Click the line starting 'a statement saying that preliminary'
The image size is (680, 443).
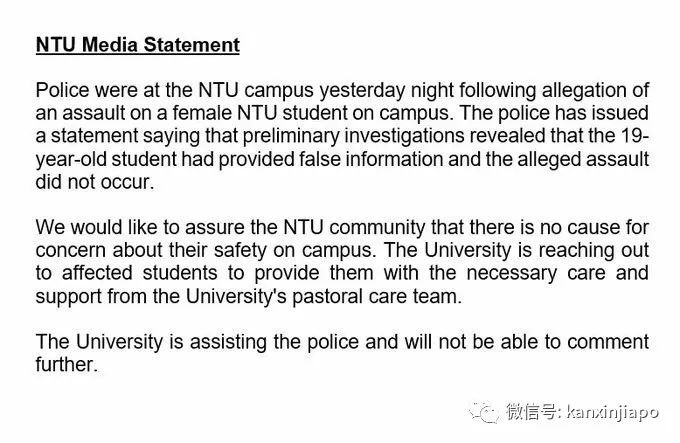click(x=342, y=137)
